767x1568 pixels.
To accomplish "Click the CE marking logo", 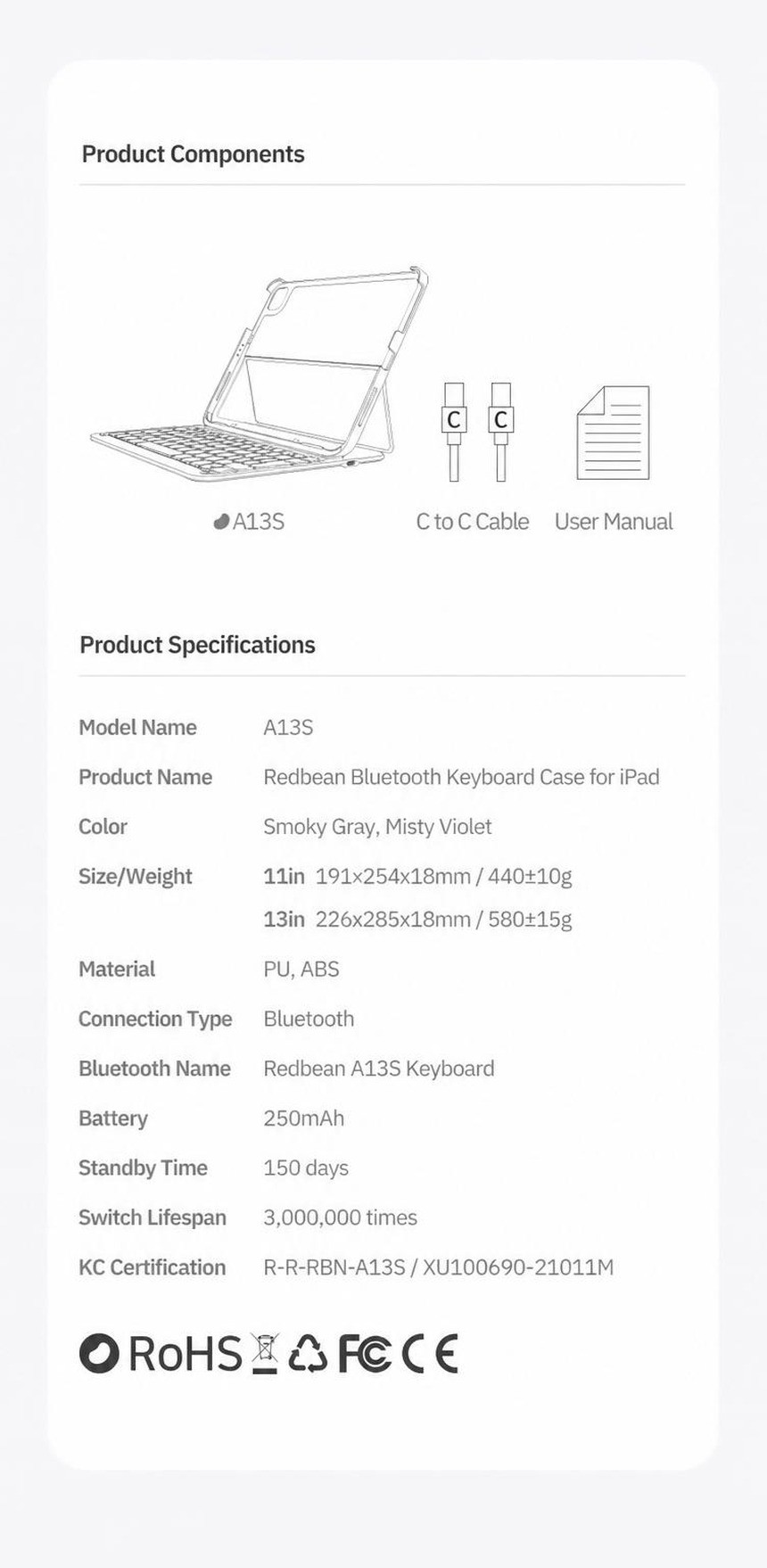I will [430, 1353].
